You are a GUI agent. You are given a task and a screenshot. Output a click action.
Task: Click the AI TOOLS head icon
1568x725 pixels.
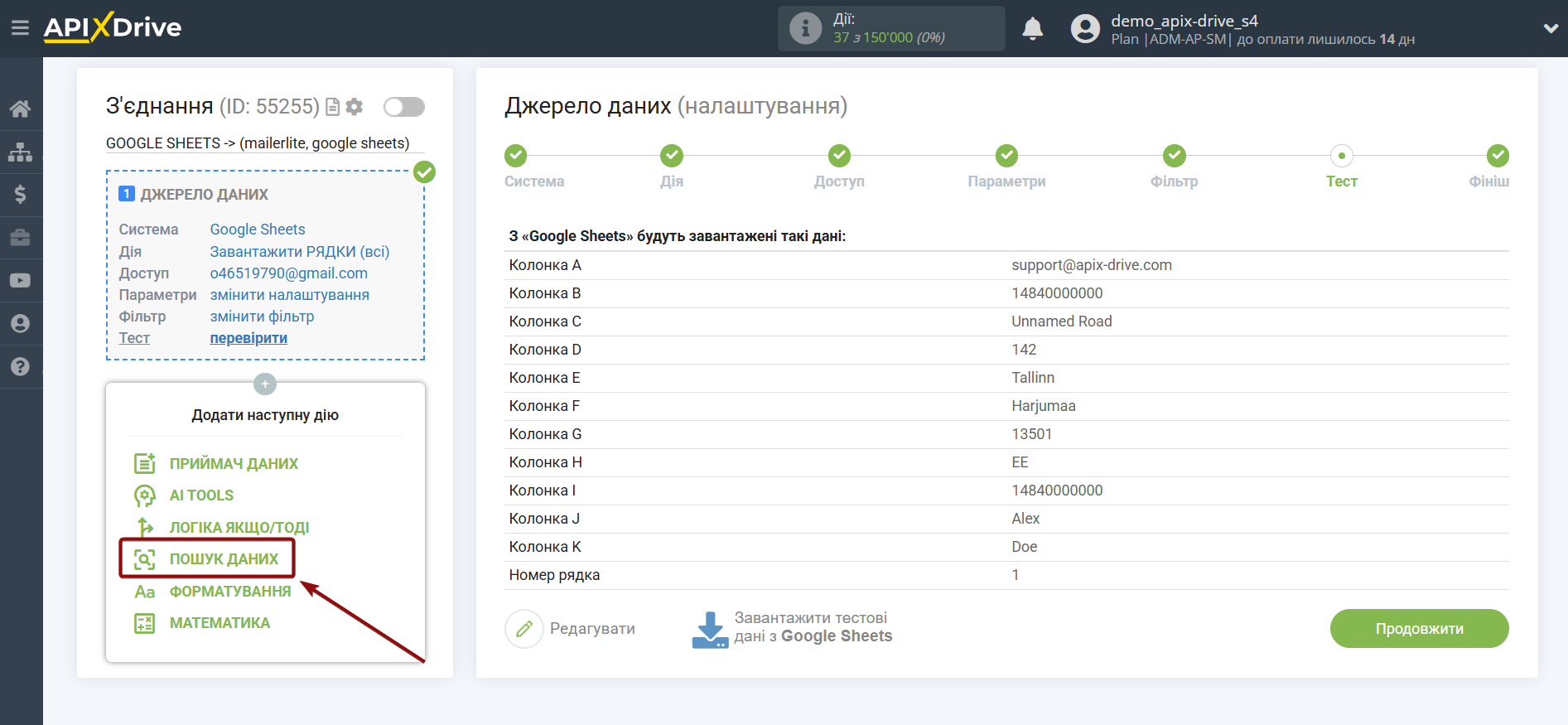145,495
